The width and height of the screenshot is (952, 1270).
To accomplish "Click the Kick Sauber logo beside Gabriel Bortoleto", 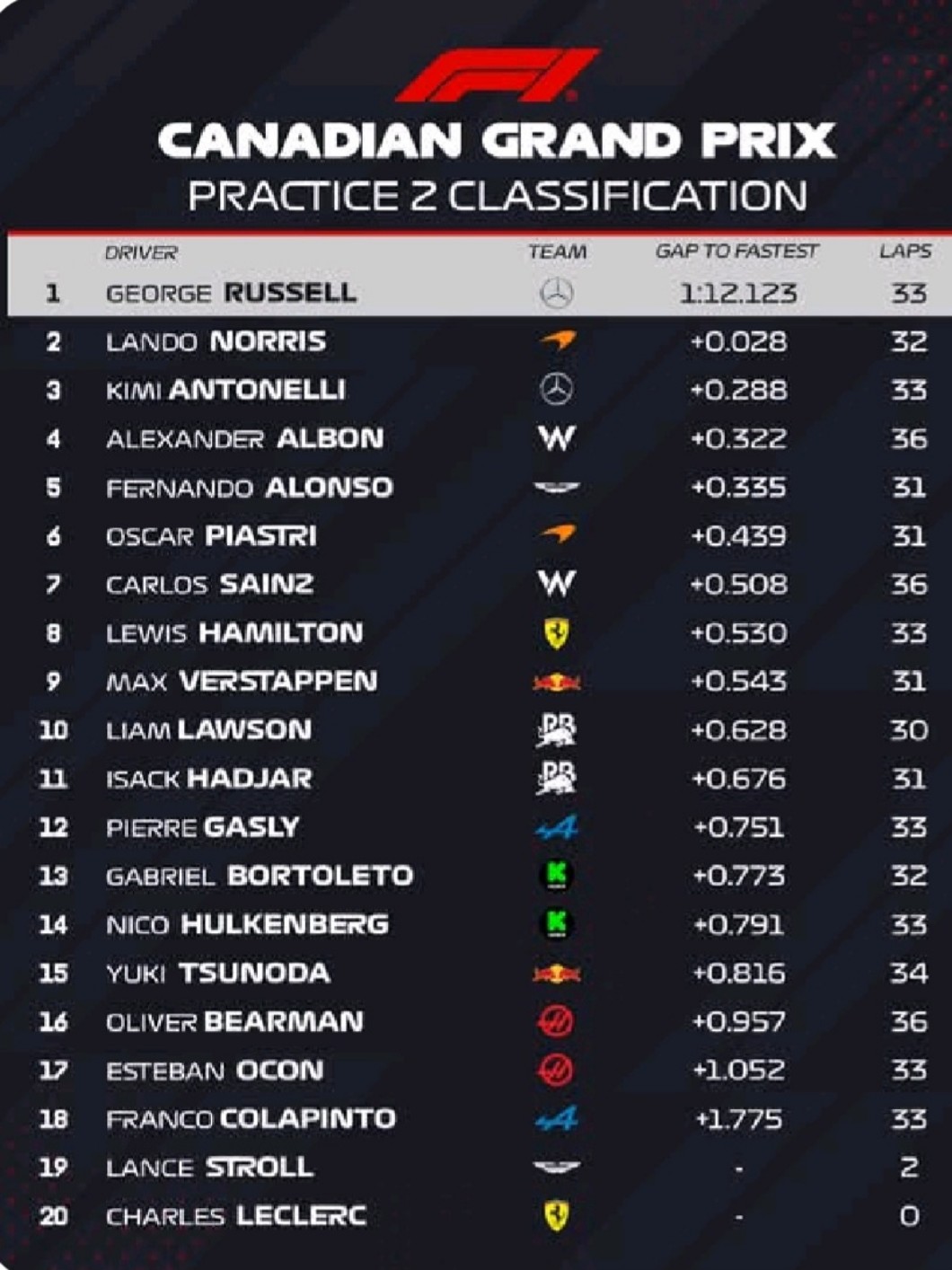I will pyautogui.click(x=557, y=876).
